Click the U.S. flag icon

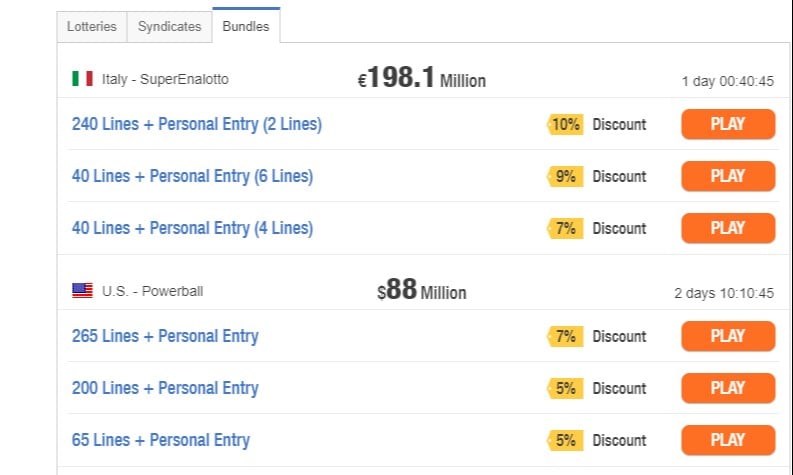click(82, 291)
